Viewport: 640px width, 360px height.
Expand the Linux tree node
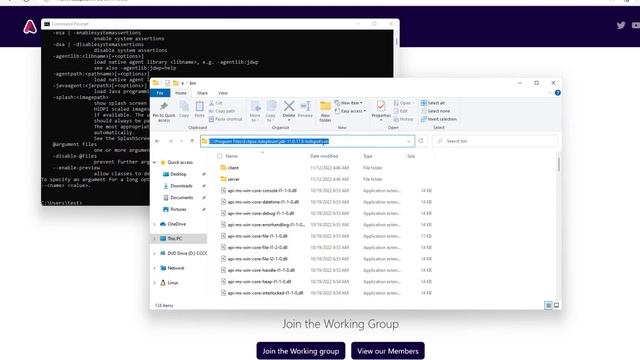pyautogui.click(x=155, y=283)
